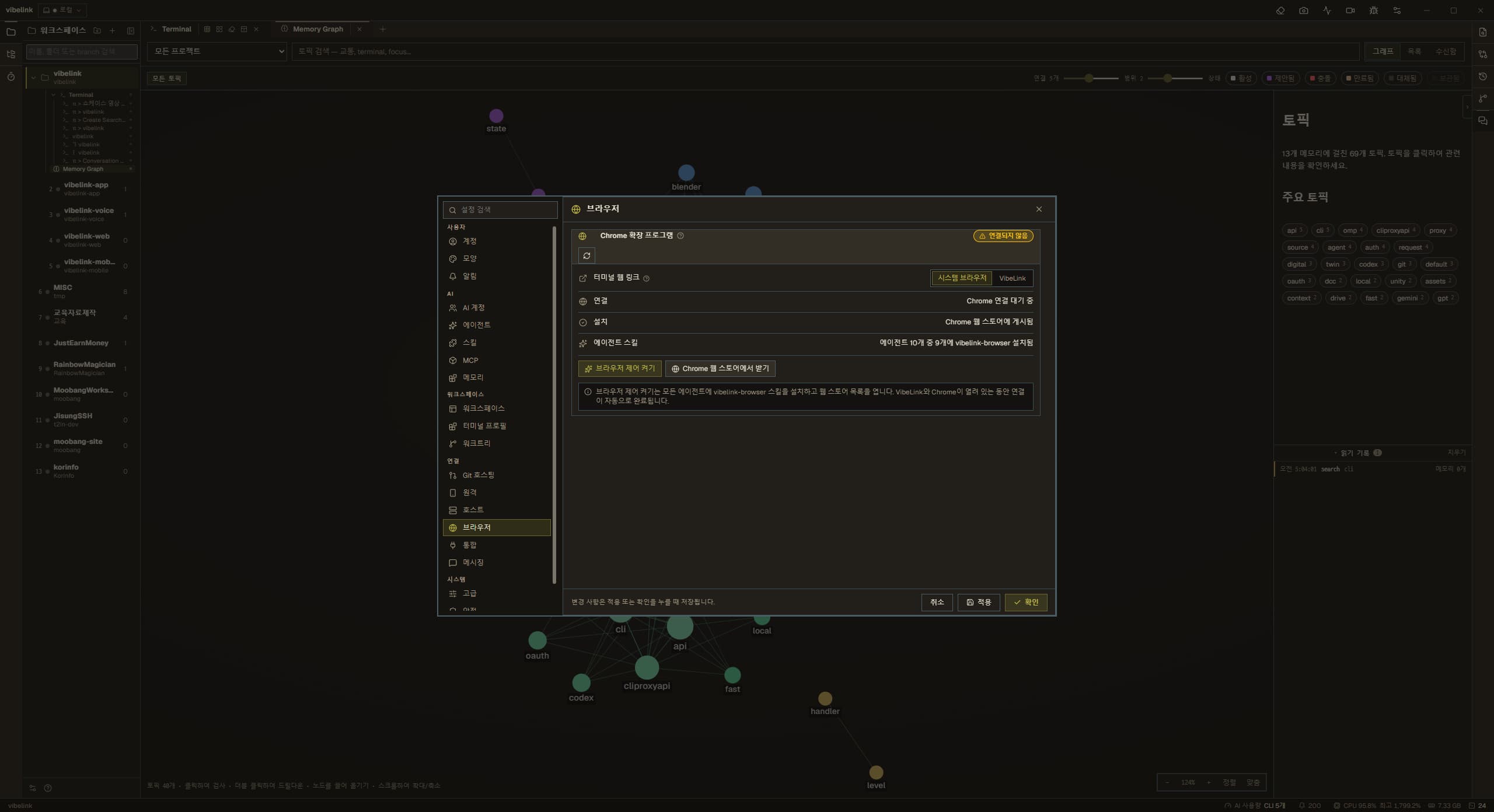Click the camera screenshot icon in title bar

pyautogui.click(x=1303, y=10)
